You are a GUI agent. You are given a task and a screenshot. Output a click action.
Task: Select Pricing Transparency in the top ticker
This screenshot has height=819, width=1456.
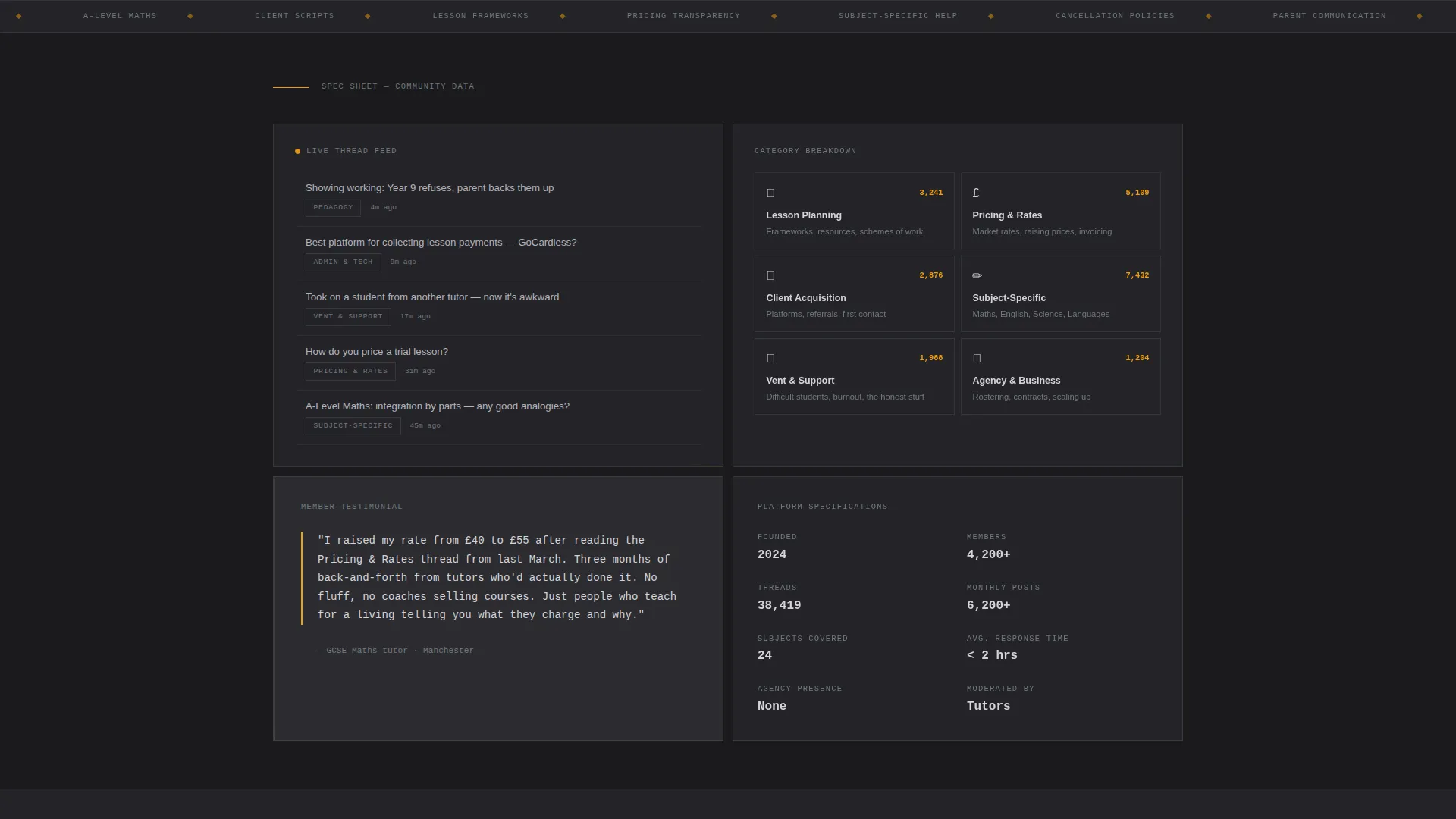click(x=683, y=16)
